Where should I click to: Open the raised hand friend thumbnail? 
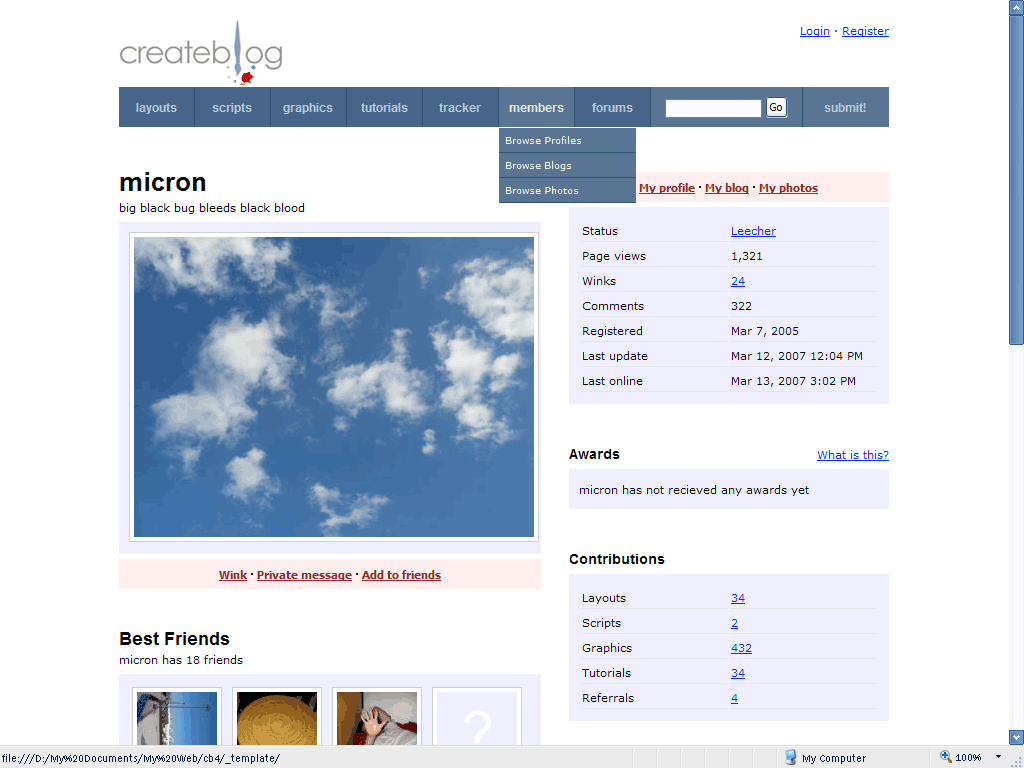377,718
